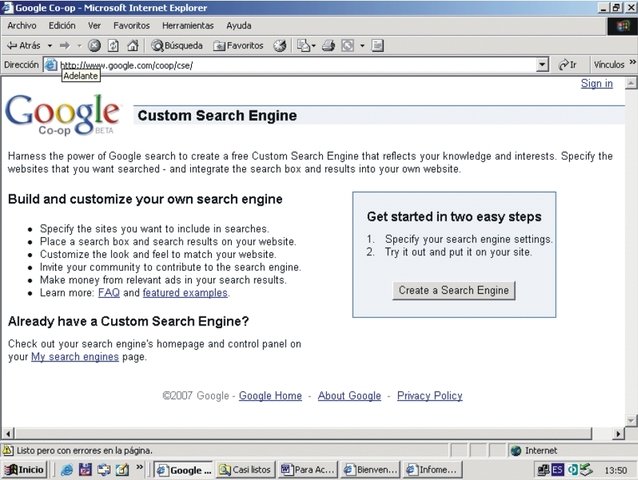Click the network tray icon
The image size is (638, 480).
544,470
